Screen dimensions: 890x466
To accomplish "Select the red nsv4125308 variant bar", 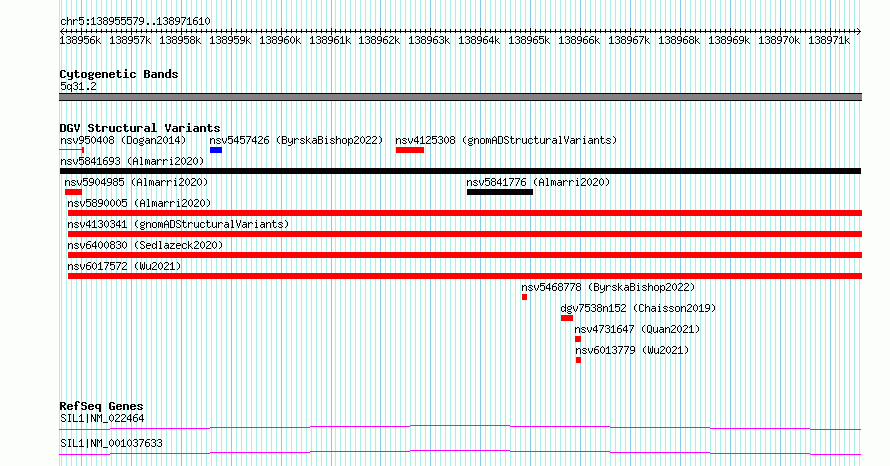I will coord(410,150).
